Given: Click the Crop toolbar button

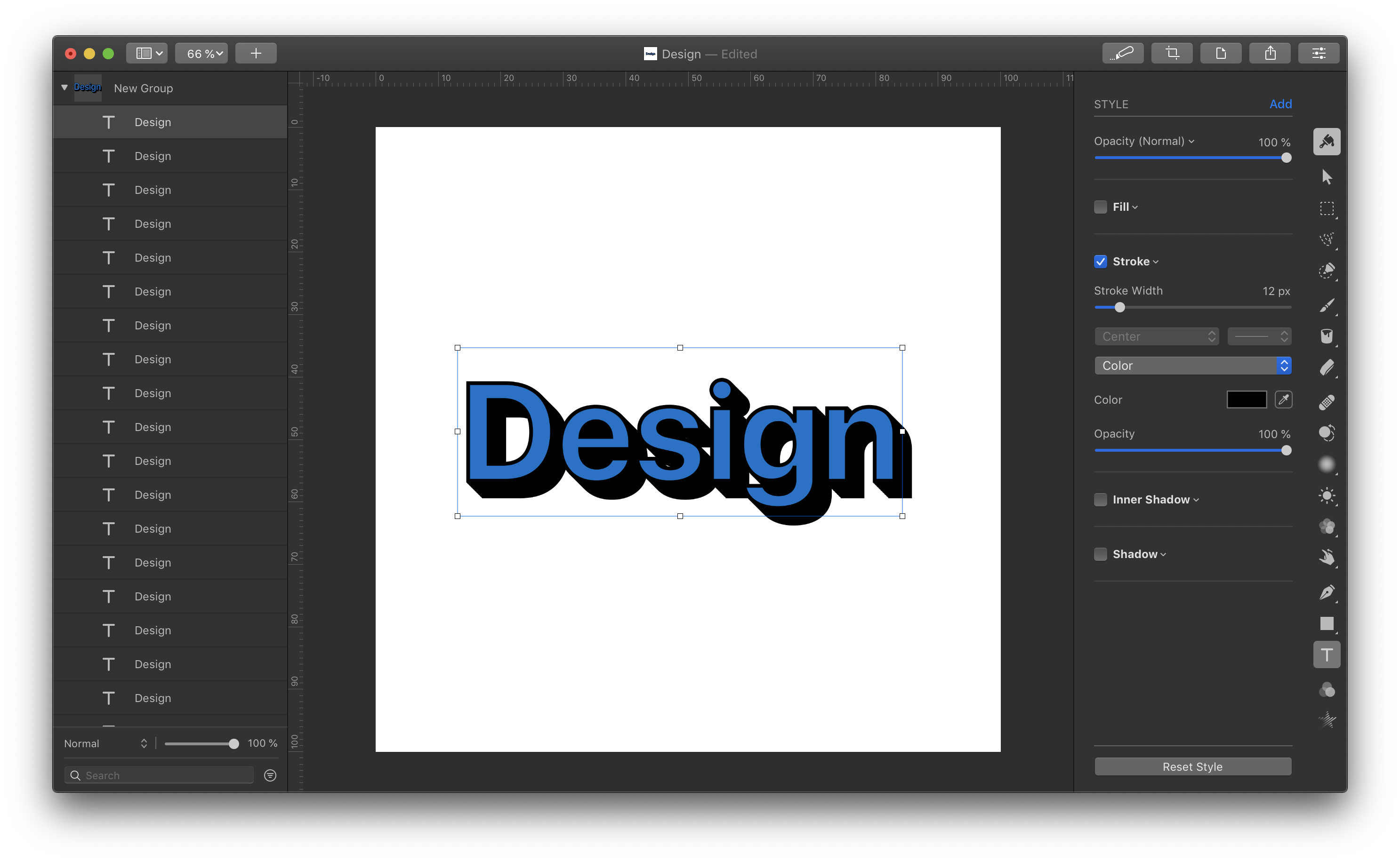Looking at the screenshot, I should click(x=1171, y=53).
